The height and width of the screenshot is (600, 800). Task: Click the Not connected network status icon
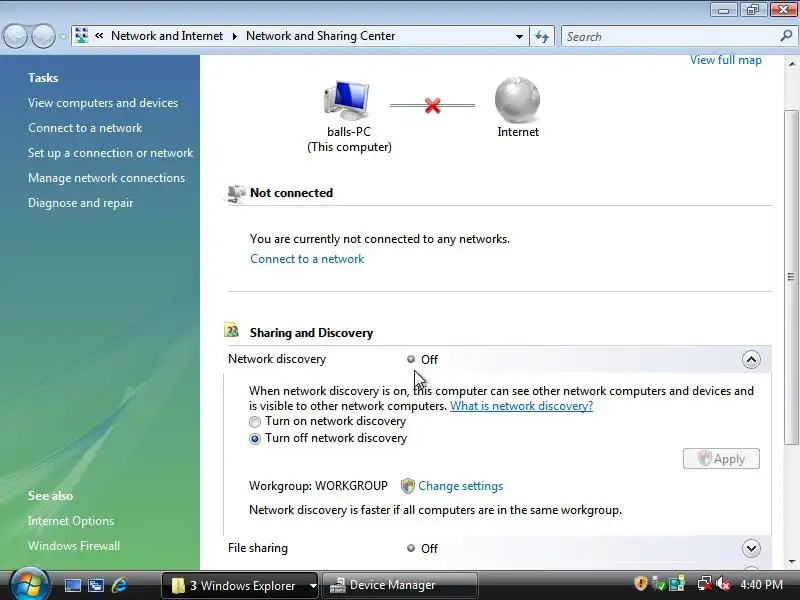click(236, 194)
